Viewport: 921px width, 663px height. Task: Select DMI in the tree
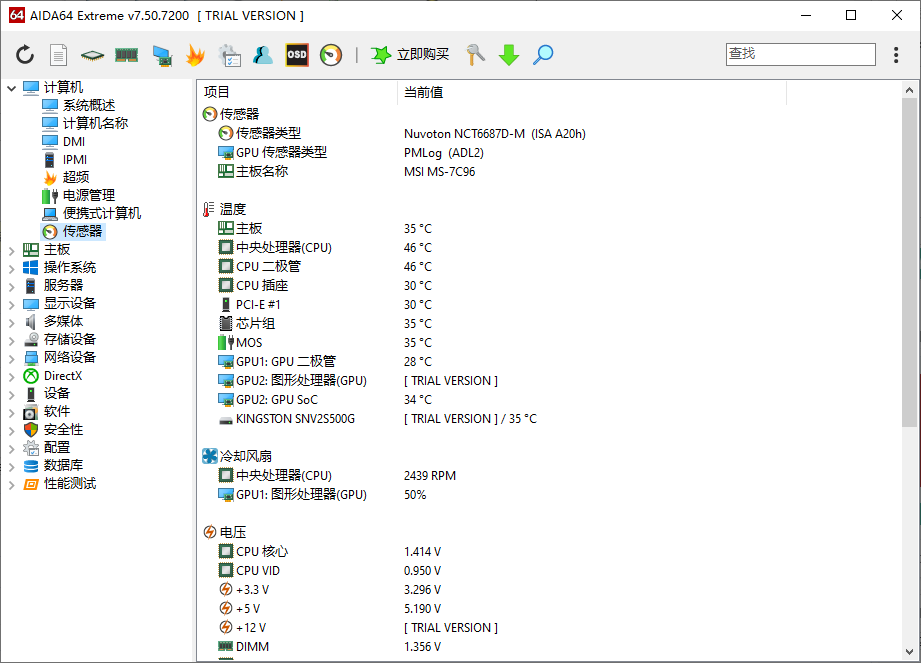click(74, 142)
